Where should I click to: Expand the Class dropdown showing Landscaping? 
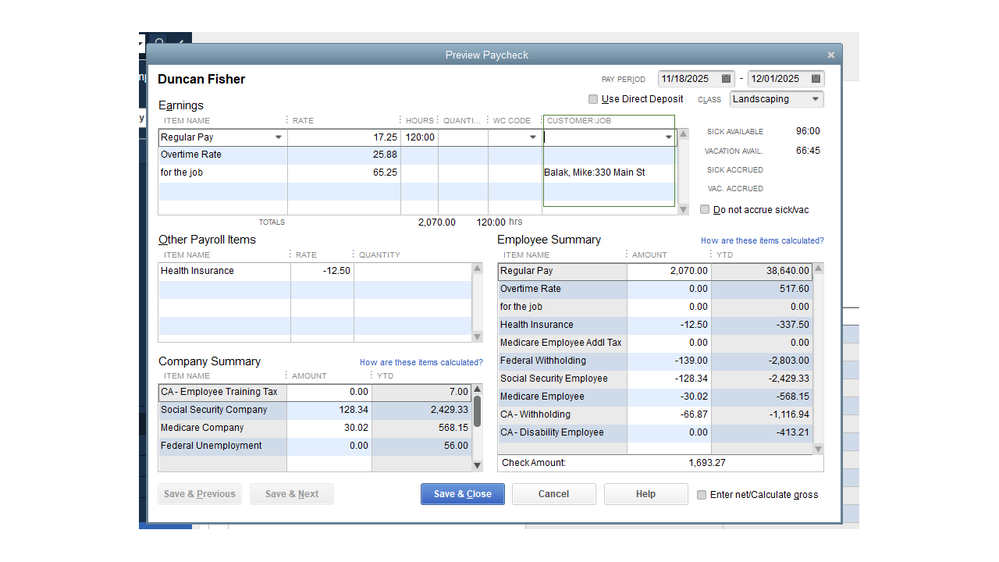tap(816, 99)
